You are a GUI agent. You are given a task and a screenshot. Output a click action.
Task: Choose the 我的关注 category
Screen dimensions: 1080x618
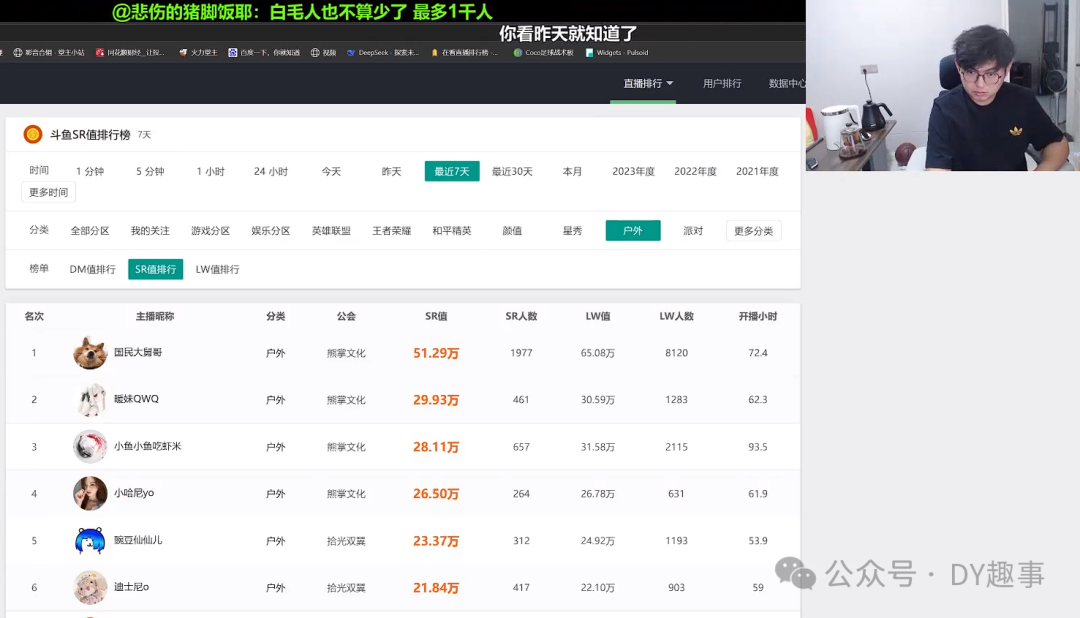(x=150, y=231)
